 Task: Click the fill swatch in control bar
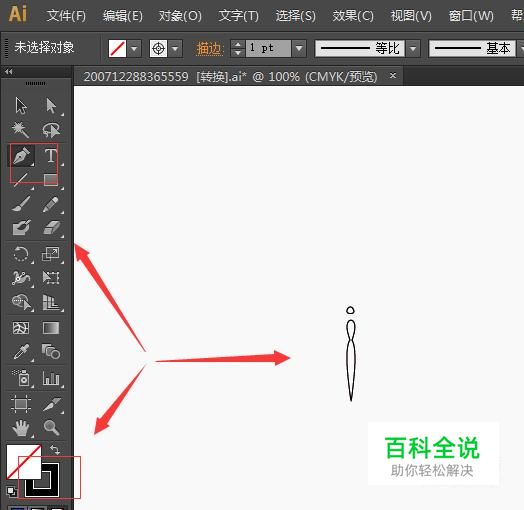pos(117,49)
